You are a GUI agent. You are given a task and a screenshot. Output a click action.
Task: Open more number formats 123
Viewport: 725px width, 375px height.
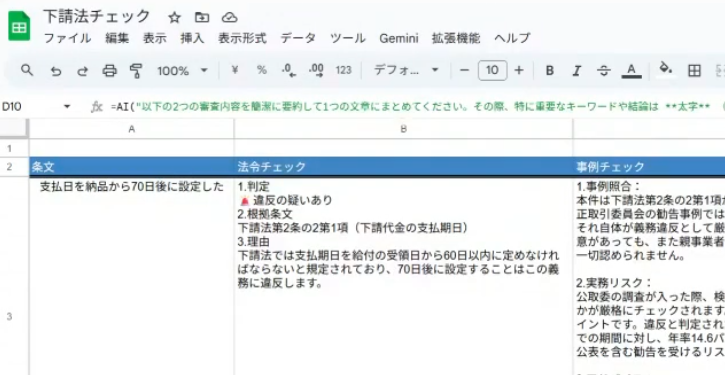[344, 70]
